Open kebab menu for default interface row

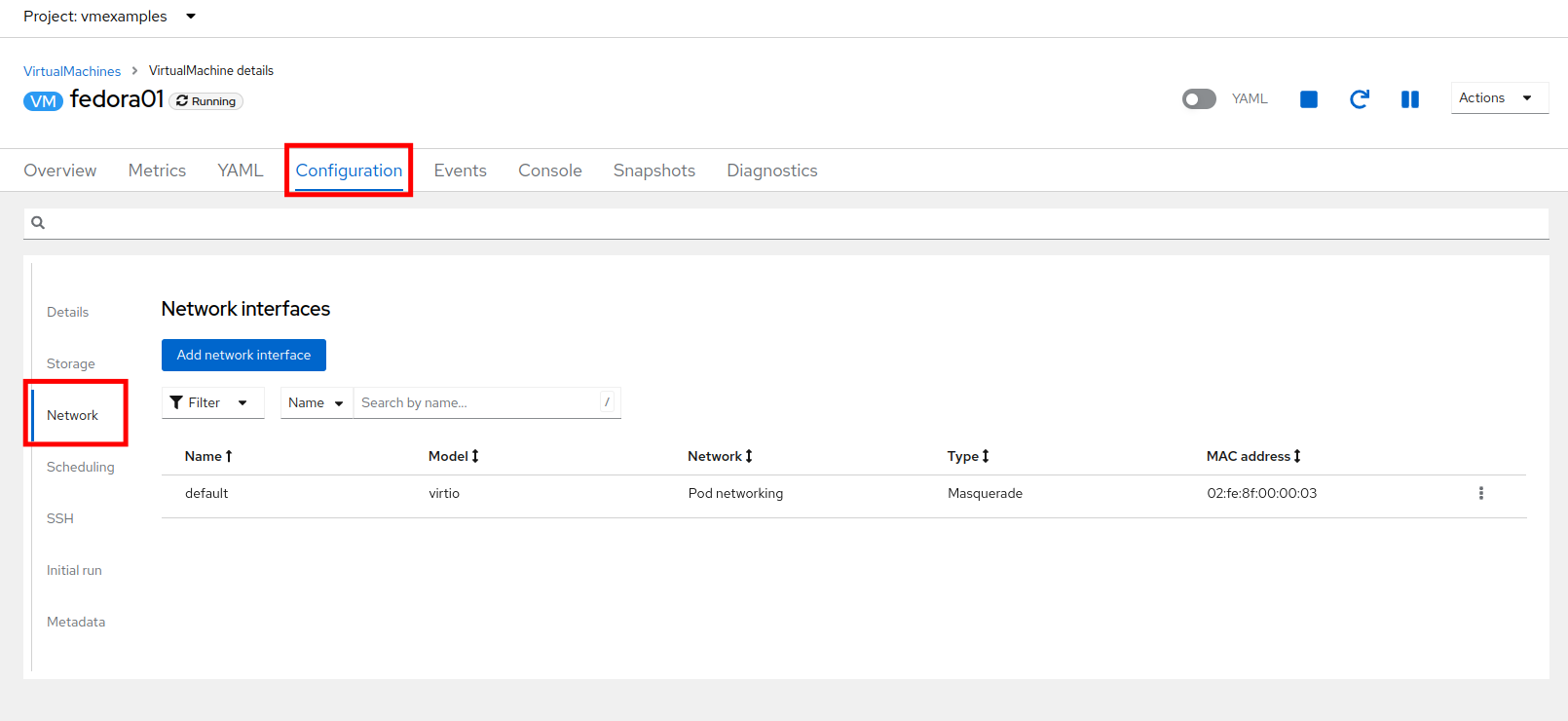click(1481, 493)
